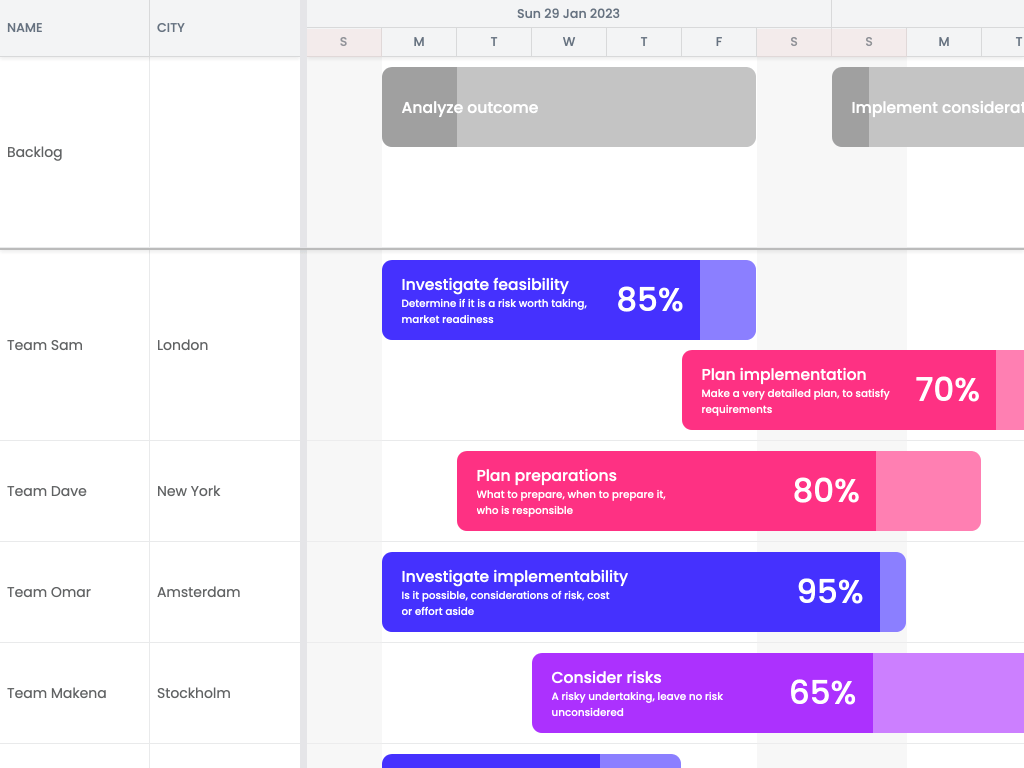Select the Investigate implementability 95% event

(x=644, y=592)
